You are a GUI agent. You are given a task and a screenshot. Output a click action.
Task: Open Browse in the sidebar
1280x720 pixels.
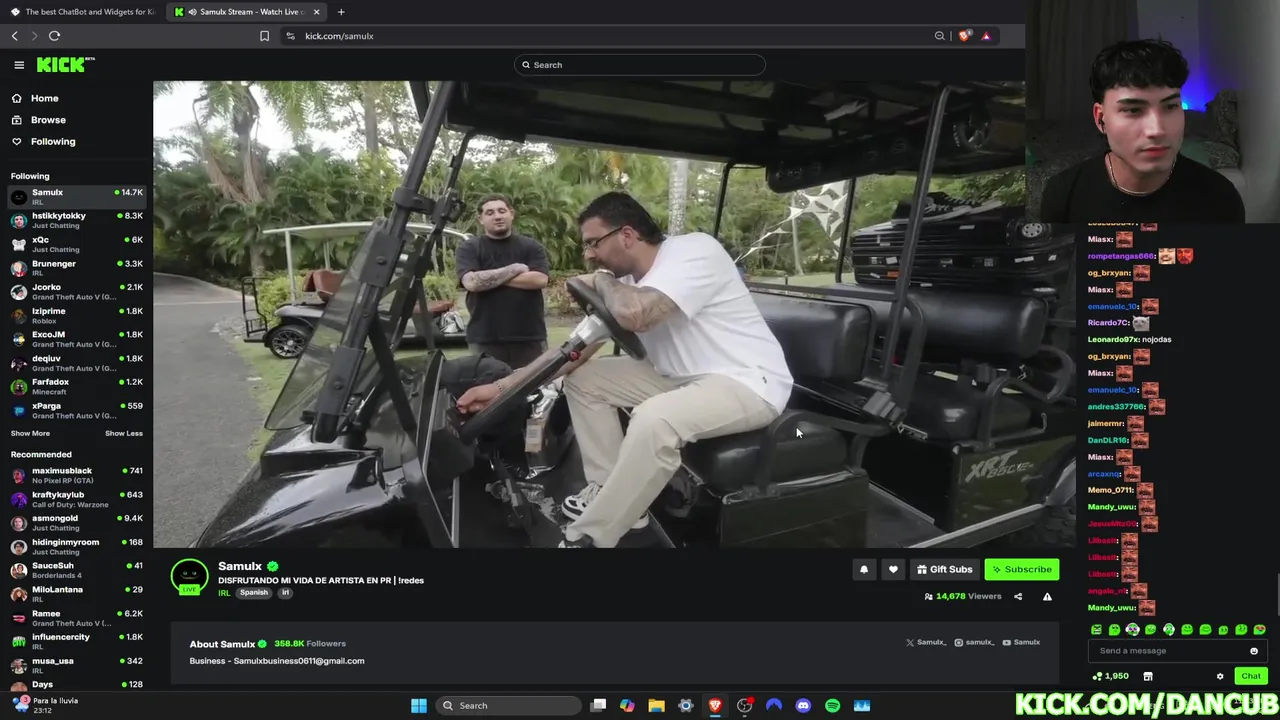coord(47,120)
